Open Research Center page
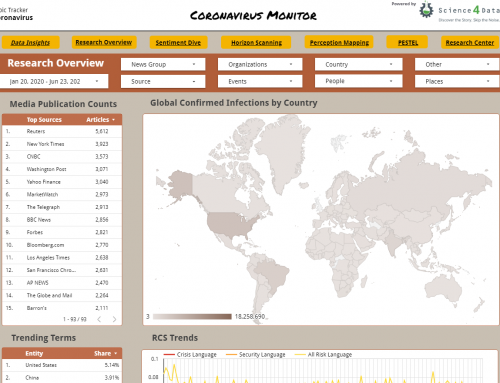This screenshot has width=500, height=383. 470,42
